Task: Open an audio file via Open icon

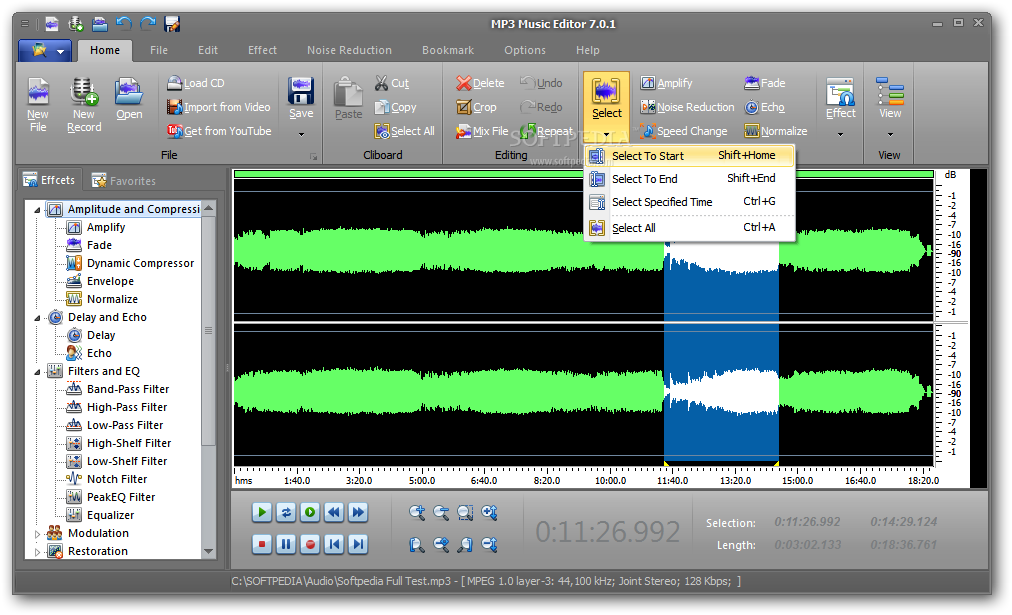Action: point(129,99)
